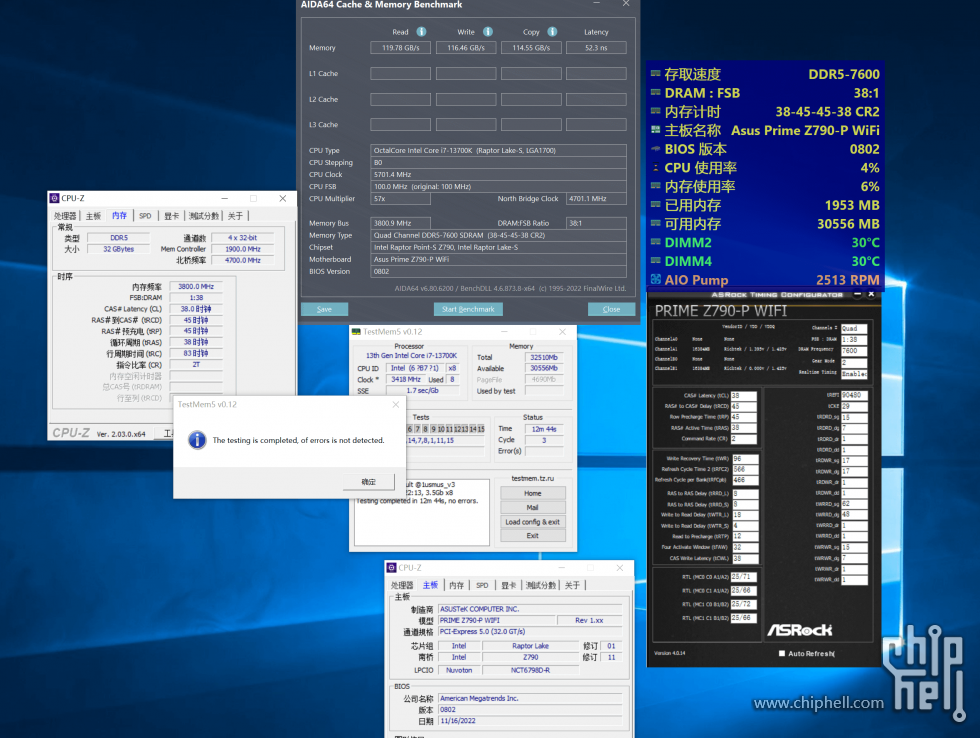Toggle the Auto Refresh checkbox
Viewport: 980px width, 738px height.
pyautogui.click(x=782, y=654)
